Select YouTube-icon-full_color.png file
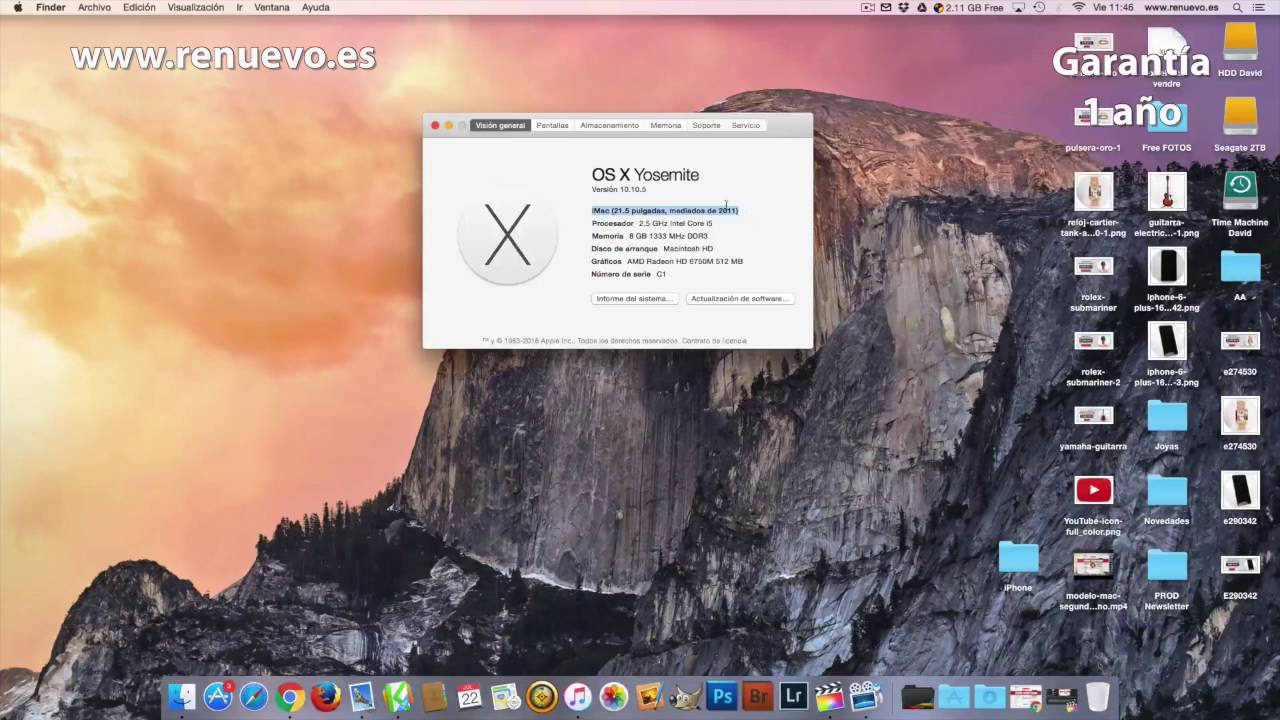Screen dimensions: 1280x720 [1093, 504]
